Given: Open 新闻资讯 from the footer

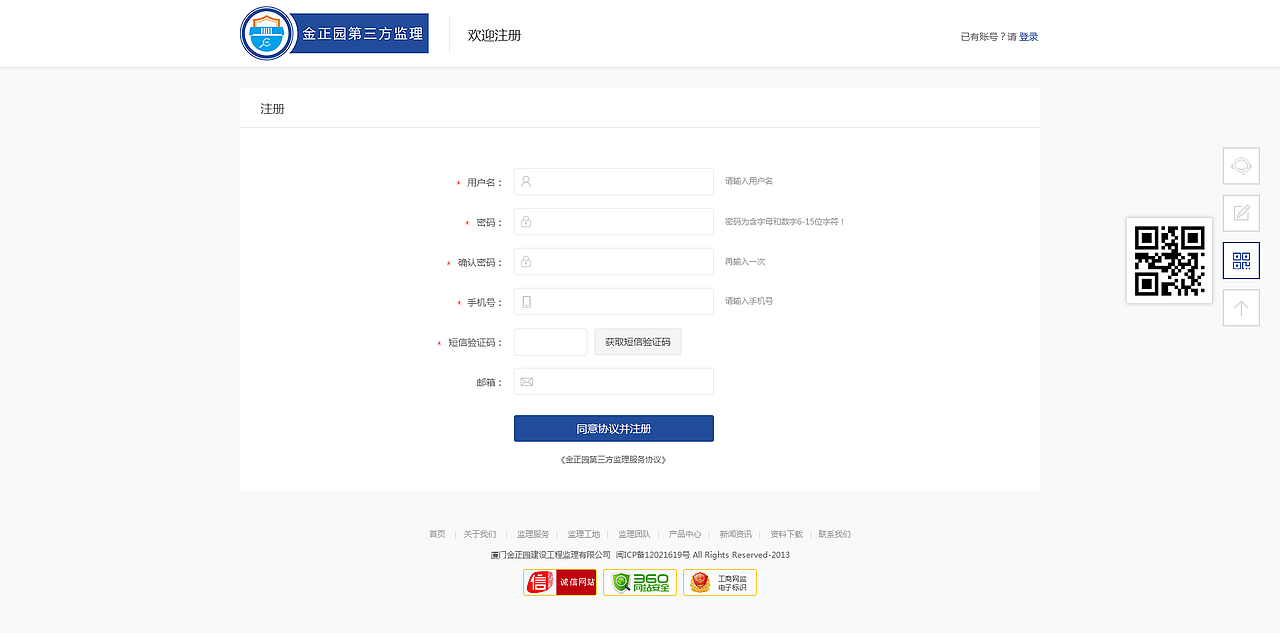Looking at the screenshot, I should point(736,533).
